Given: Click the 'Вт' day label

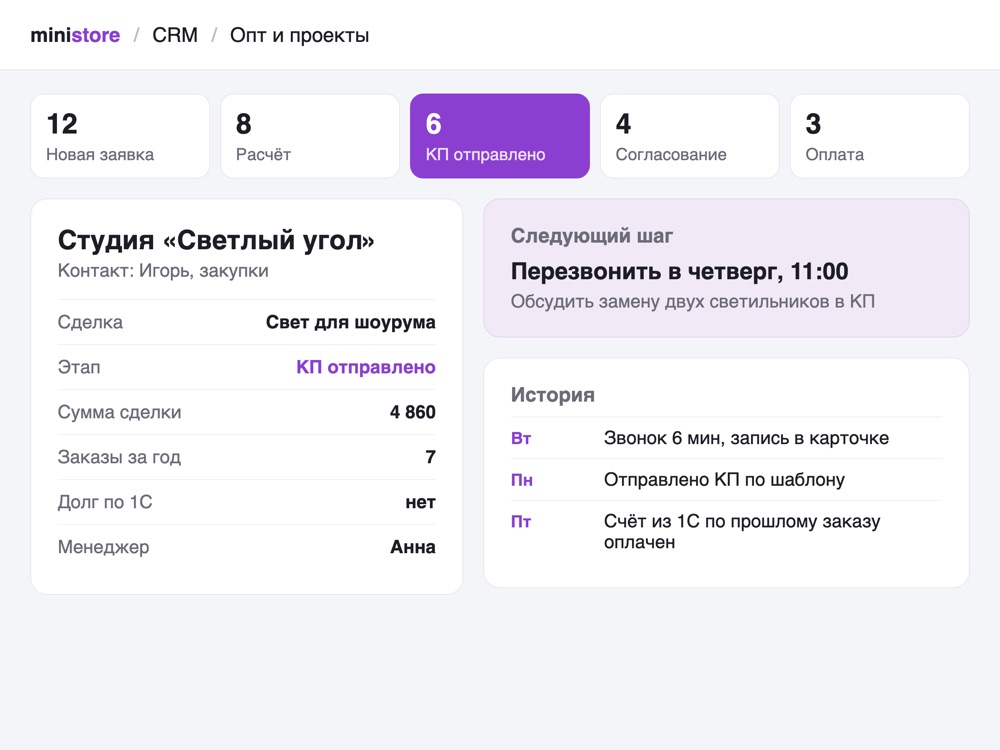Looking at the screenshot, I should [x=521, y=439].
